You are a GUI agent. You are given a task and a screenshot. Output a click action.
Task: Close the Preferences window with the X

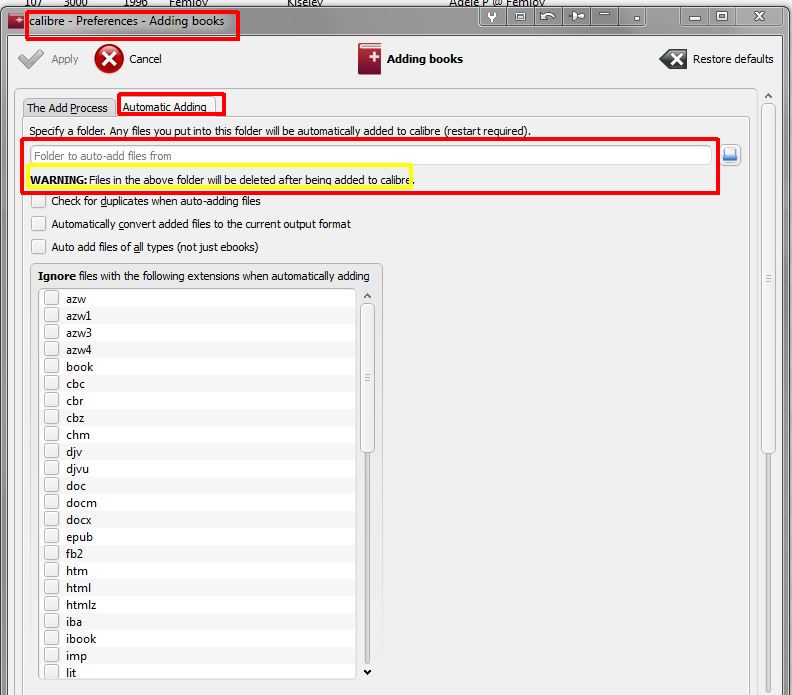[x=759, y=16]
